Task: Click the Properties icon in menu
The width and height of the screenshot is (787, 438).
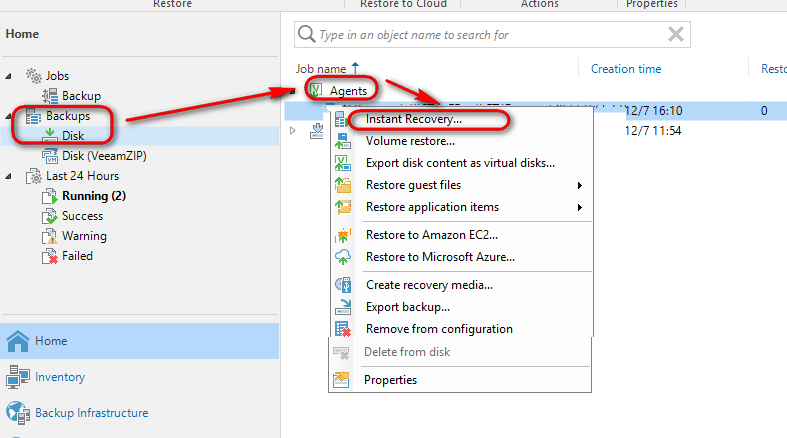Action: pyautogui.click(x=341, y=380)
